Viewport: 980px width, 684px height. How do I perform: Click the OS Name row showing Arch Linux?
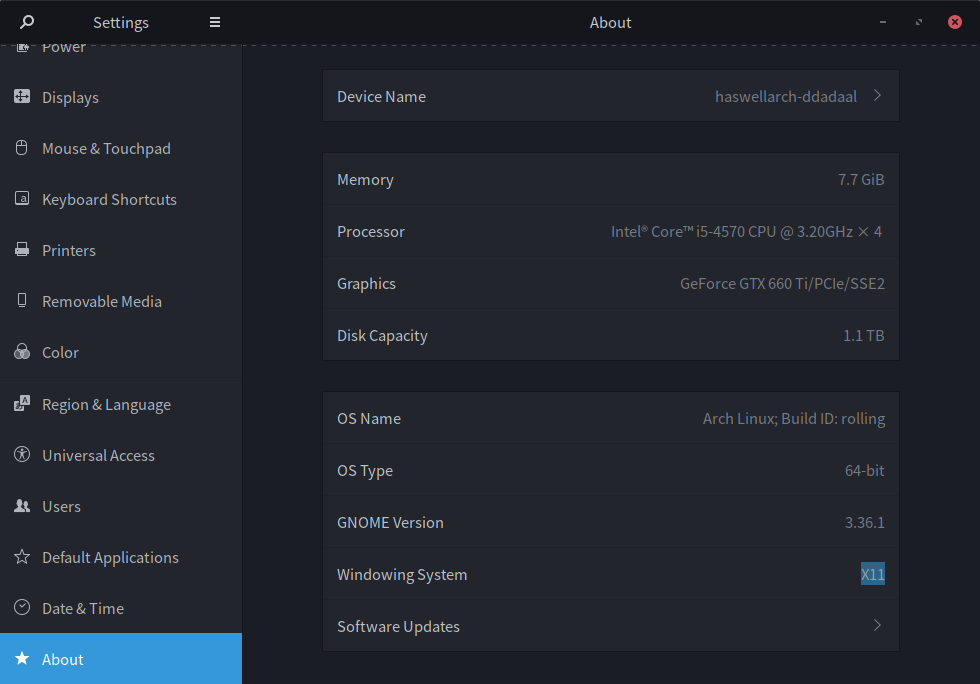pyautogui.click(x=610, y=418)
